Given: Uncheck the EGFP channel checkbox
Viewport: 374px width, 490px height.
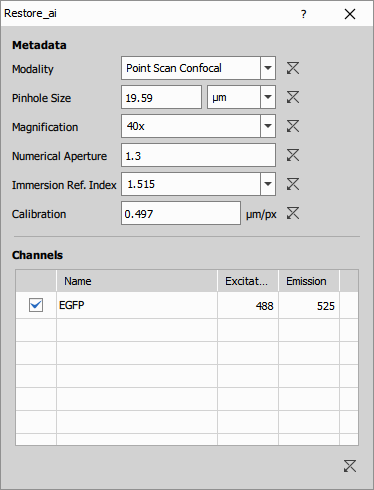Looking at the screenshot, I should tap(36, 305).
